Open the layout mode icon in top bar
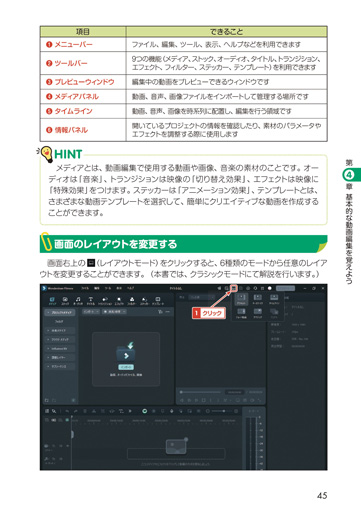Image resolution: width=361 pixels, height=510 pixels. point(234,288)
